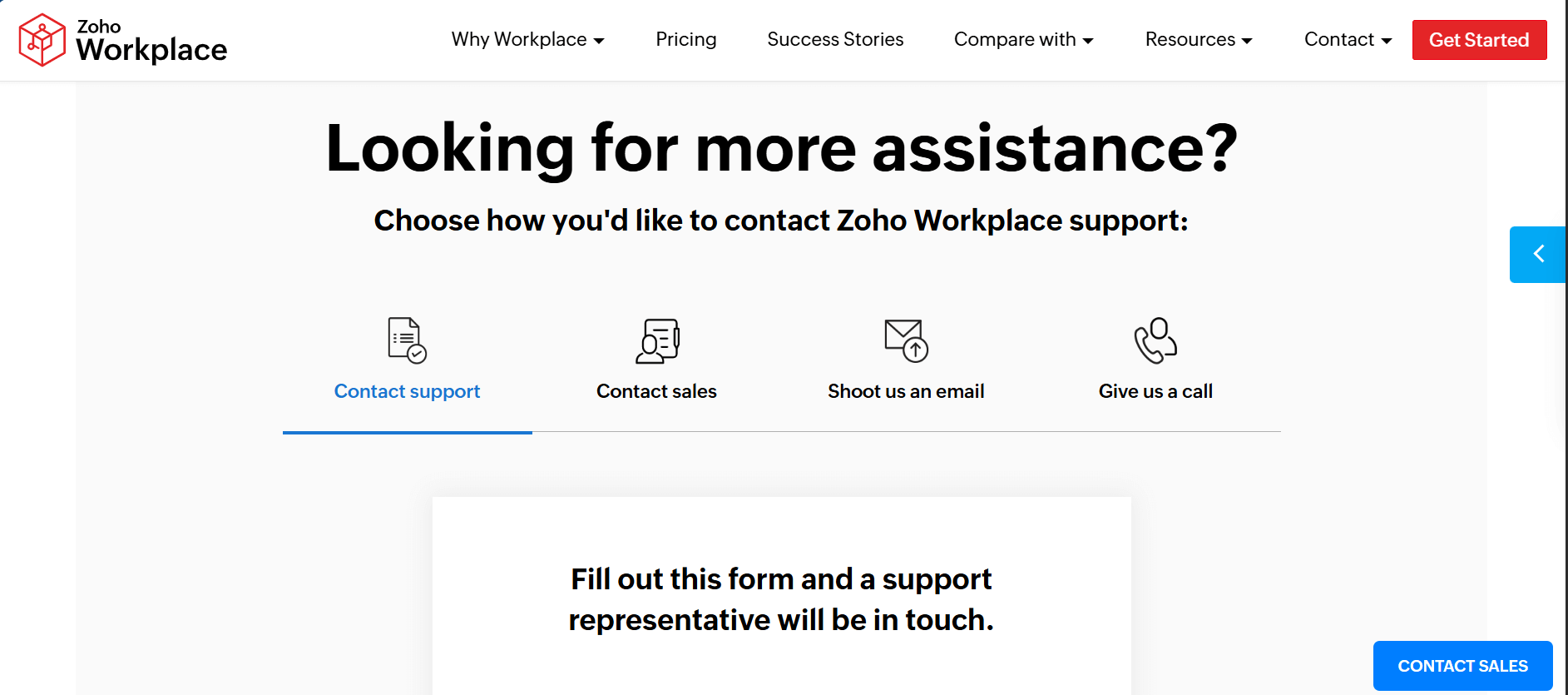This screenshot has height=695, width=1568.
Task: Click the phone call icon
Action: pos(1155,340)
